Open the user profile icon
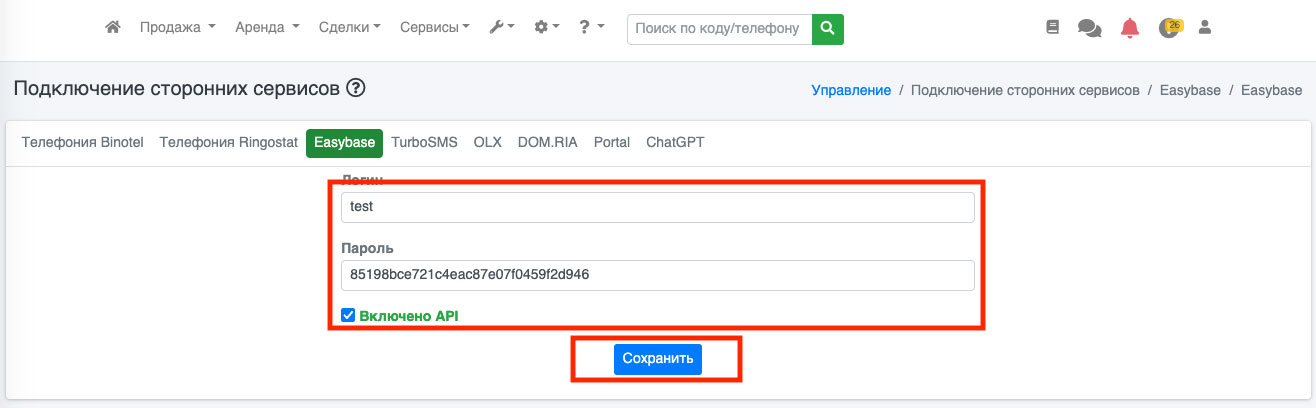Screen dimensions: 1316x408 click(x=1205, y=28)
